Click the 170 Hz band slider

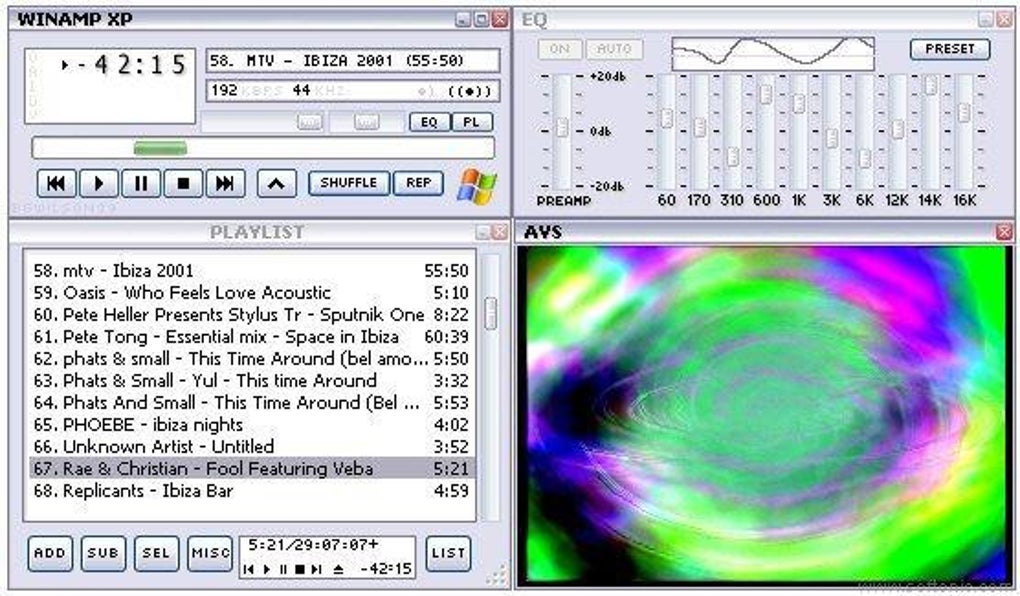click(699, 127)
